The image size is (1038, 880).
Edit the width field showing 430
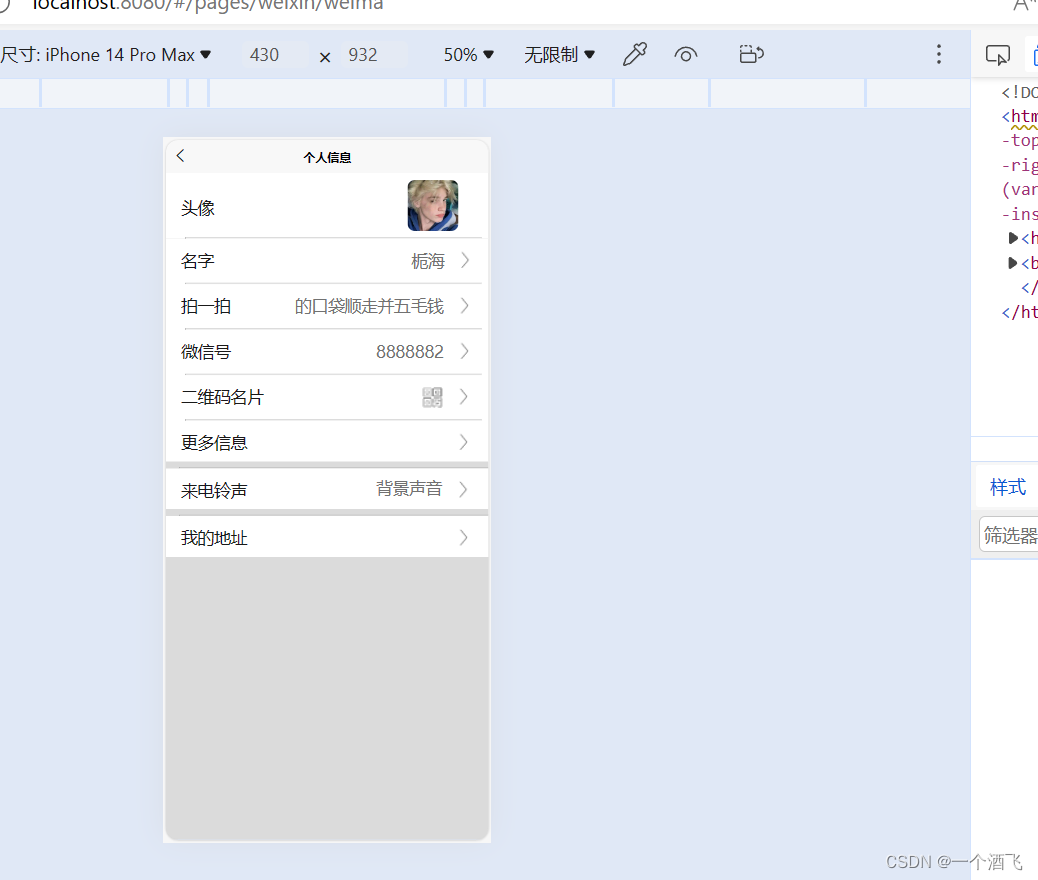273,55
